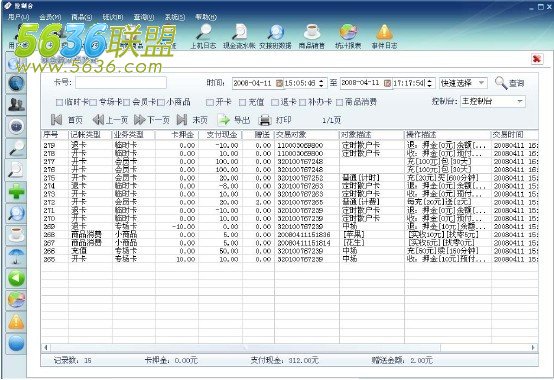The width and height of the screenshot is (554, 380).
Task: Open the 交接班数据 toolbar icon
Action: [x=276, y=36]
